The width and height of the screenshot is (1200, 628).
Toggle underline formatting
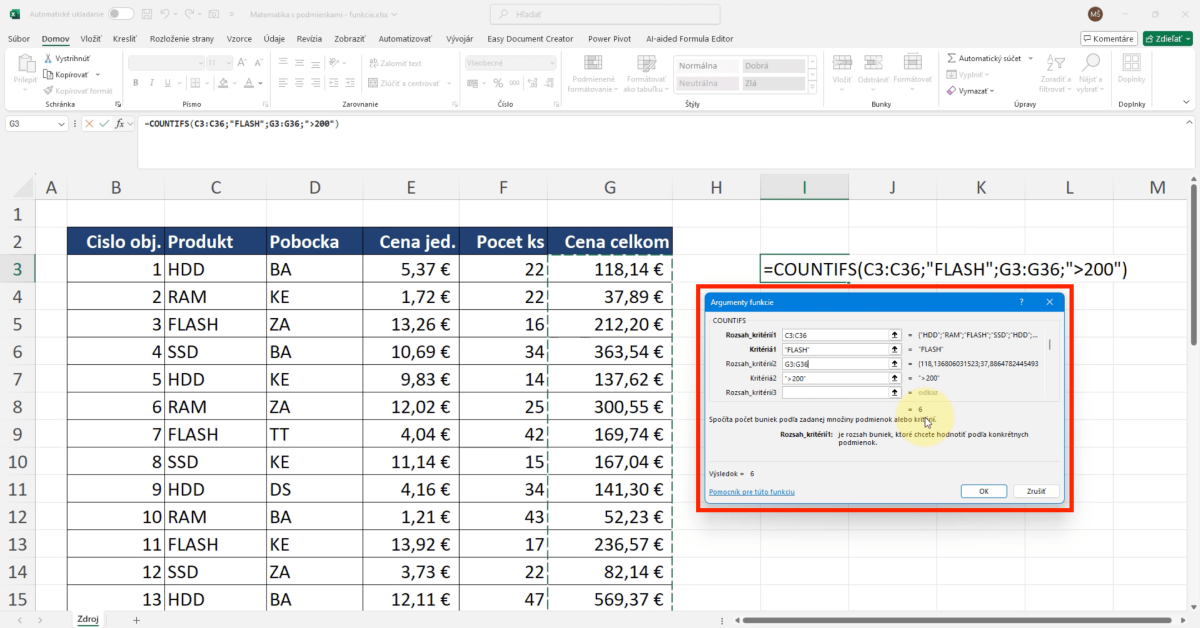167,83
